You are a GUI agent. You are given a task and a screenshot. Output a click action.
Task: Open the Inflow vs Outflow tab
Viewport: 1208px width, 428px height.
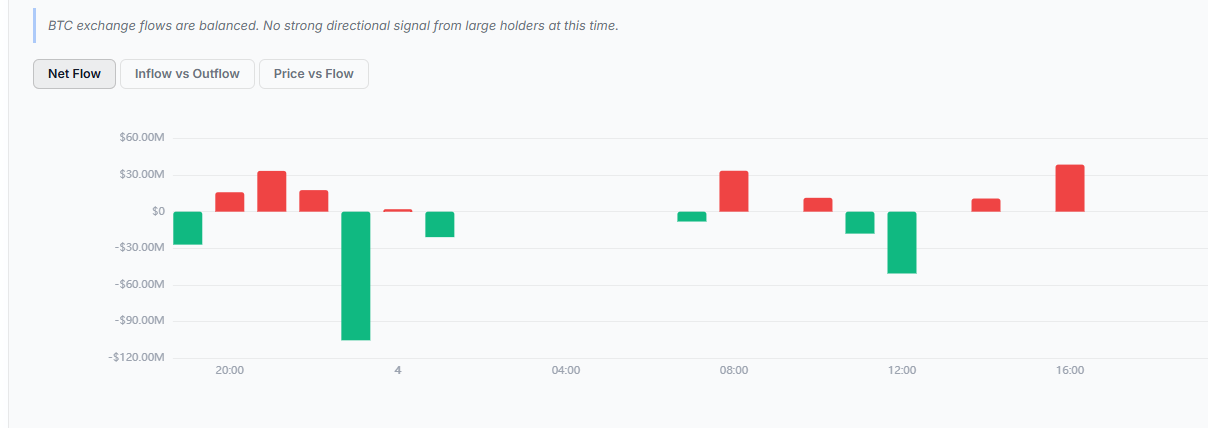[187, 74]
